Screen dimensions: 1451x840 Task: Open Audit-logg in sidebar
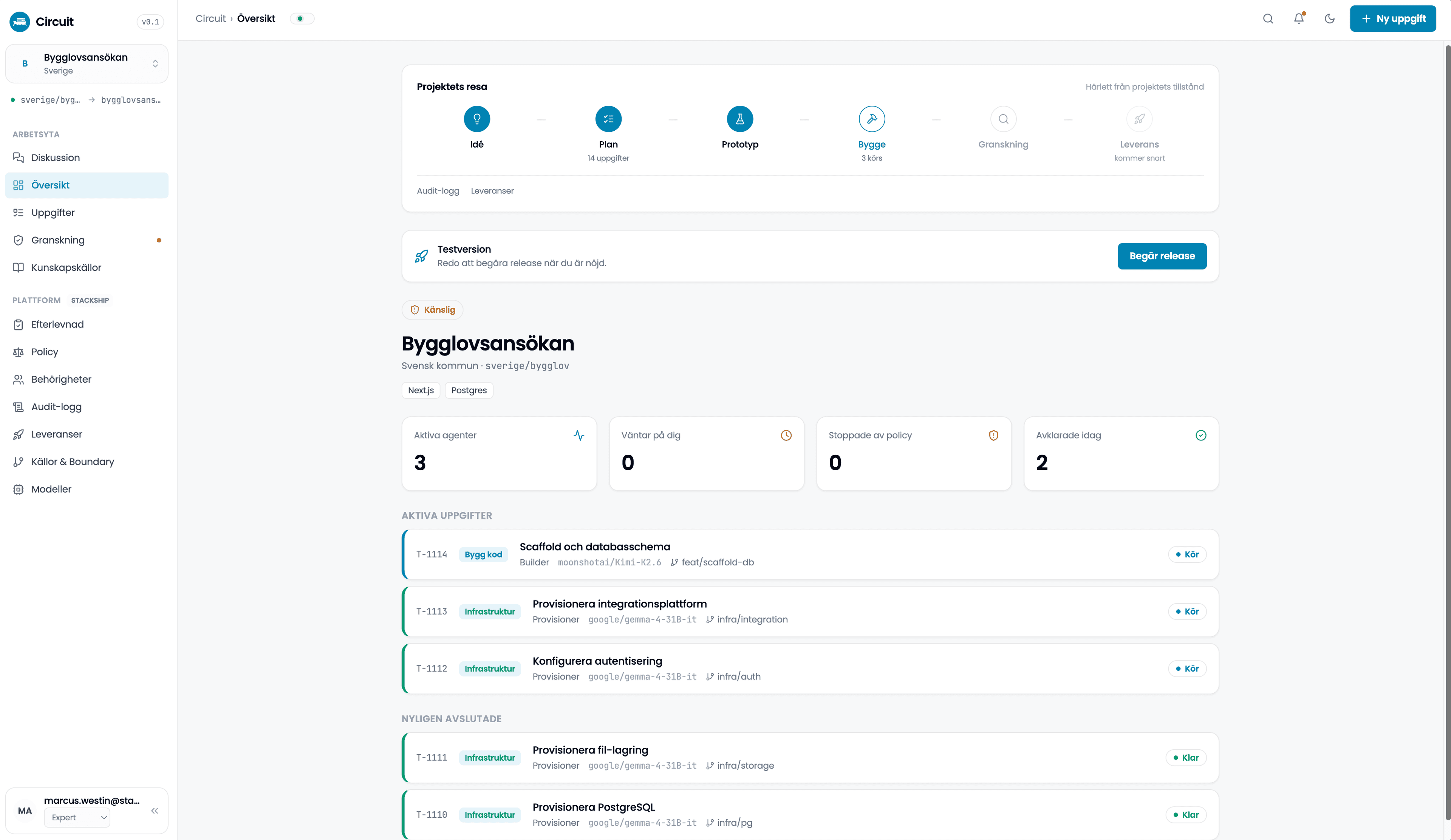coord(87,407)
